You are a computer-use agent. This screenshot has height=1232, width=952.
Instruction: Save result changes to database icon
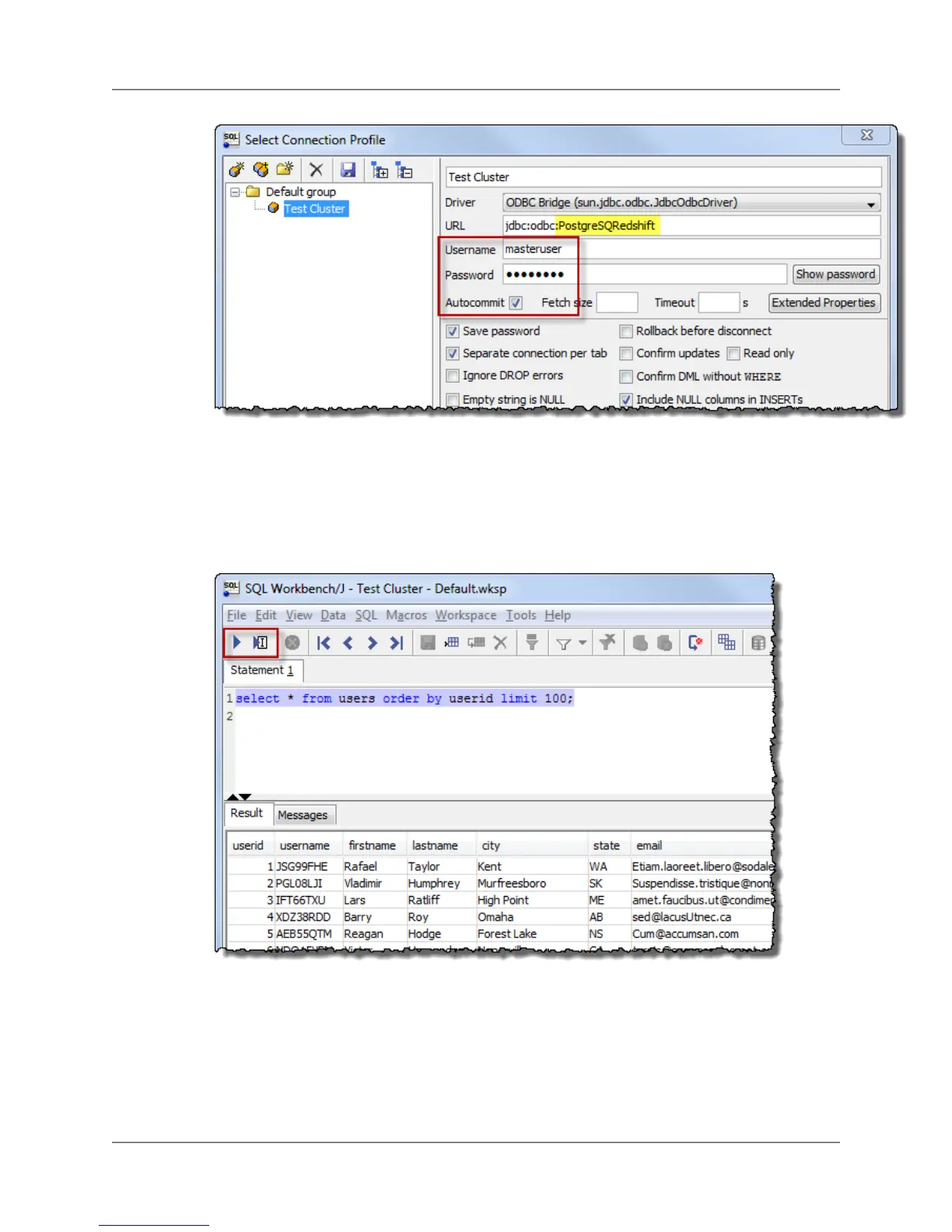click(x=428, y=642)
